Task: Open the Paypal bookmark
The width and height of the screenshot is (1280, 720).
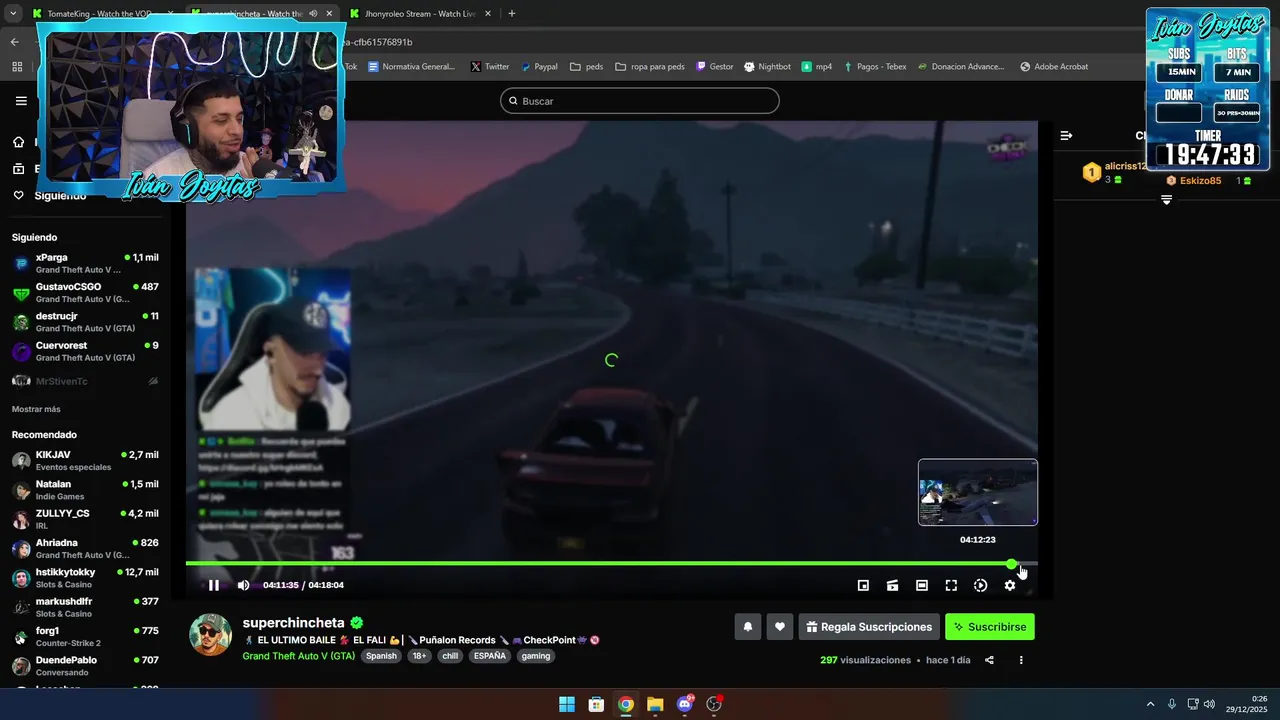Action: click(539, 67)
